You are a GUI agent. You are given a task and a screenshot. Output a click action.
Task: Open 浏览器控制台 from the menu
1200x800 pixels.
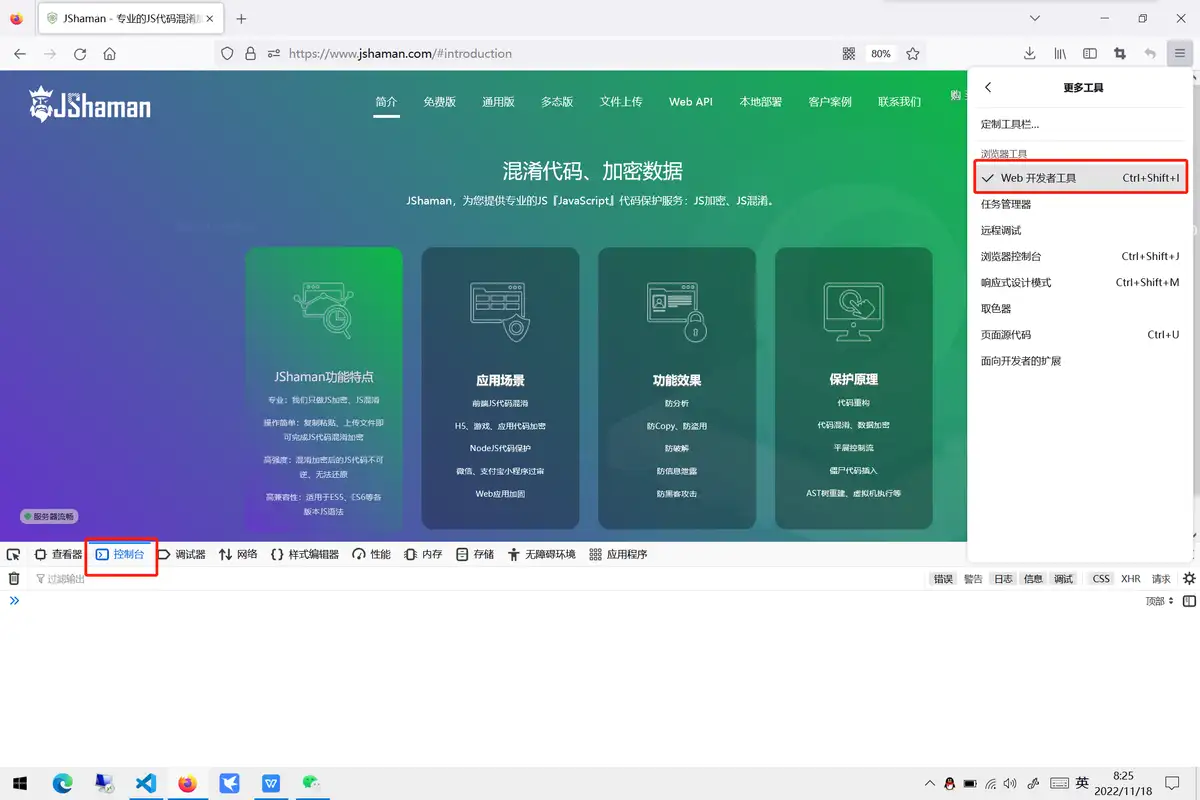(x=1081, y=256)
